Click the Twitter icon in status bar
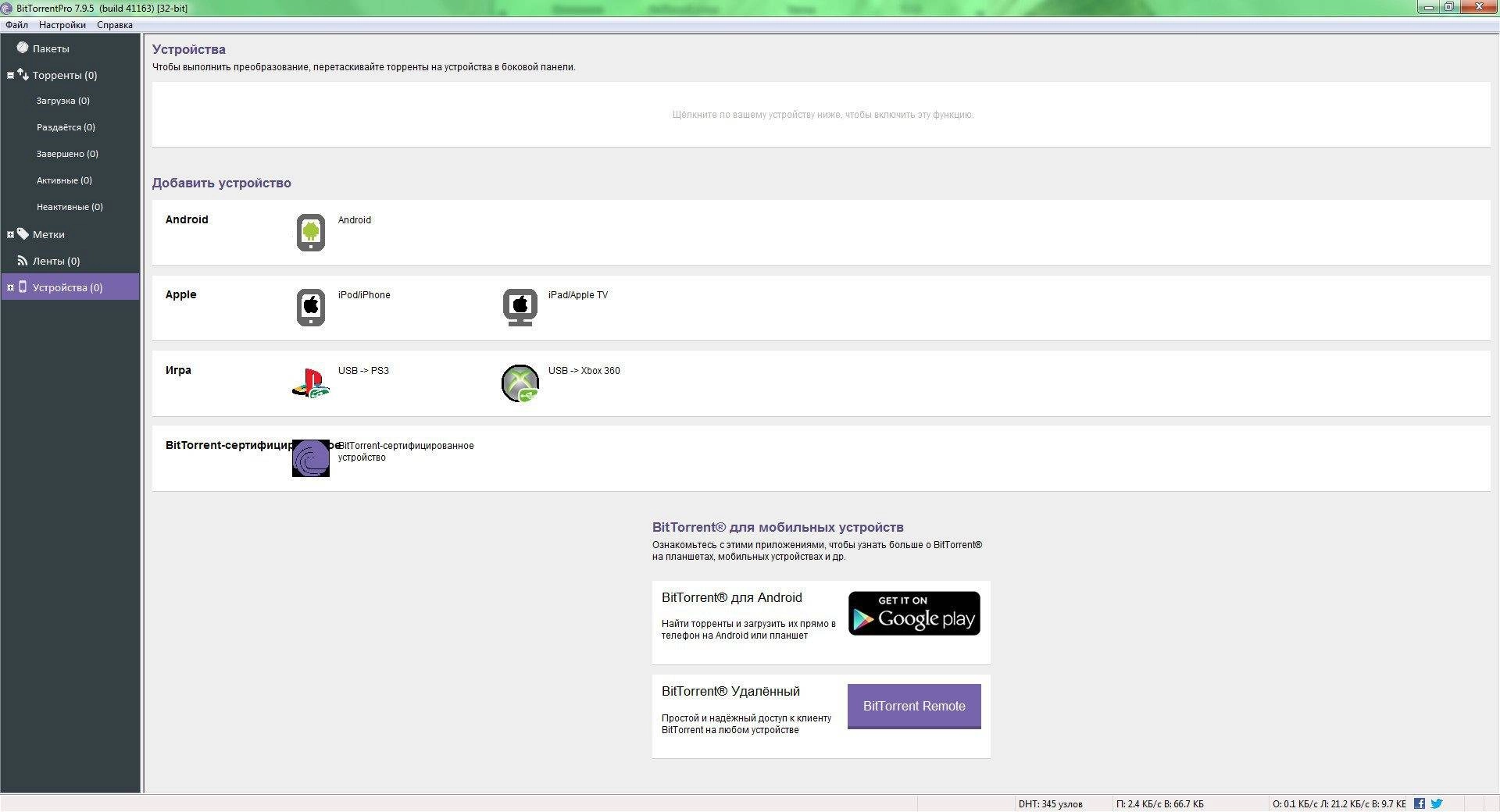Viewport: 1500px width, 812px height. tap(1437, 803)
